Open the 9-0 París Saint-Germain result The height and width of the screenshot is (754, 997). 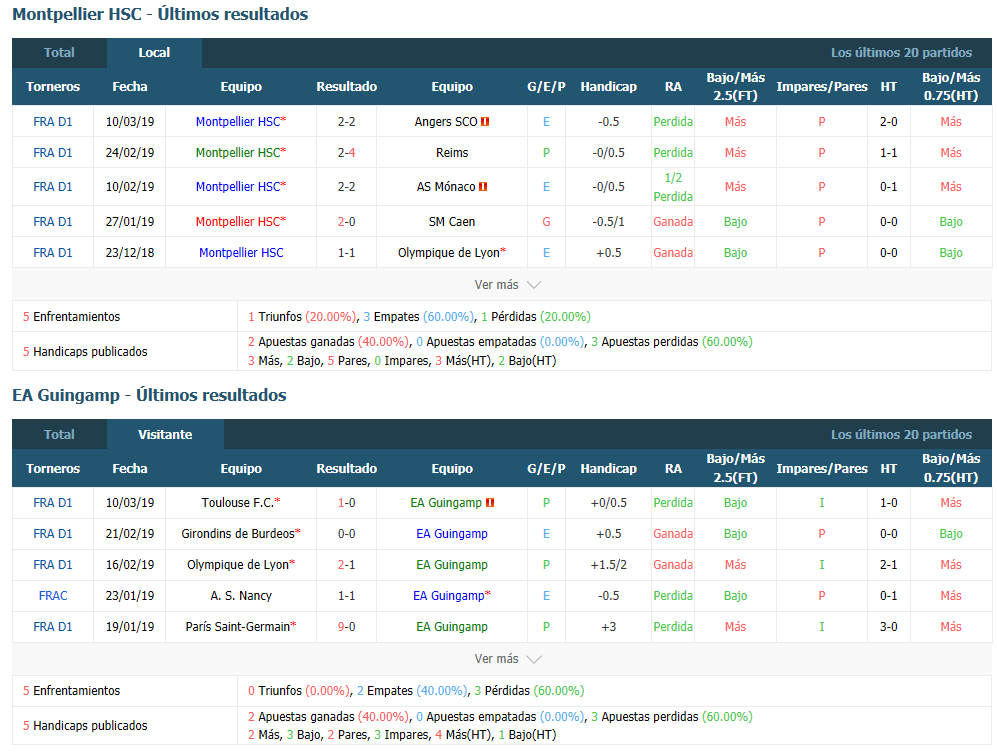point(347,626)
